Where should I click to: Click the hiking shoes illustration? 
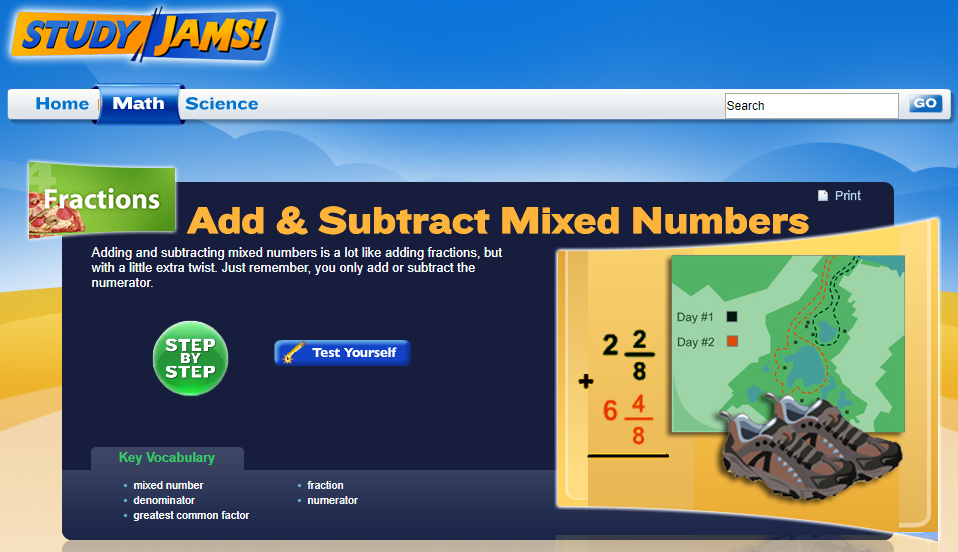810,446
